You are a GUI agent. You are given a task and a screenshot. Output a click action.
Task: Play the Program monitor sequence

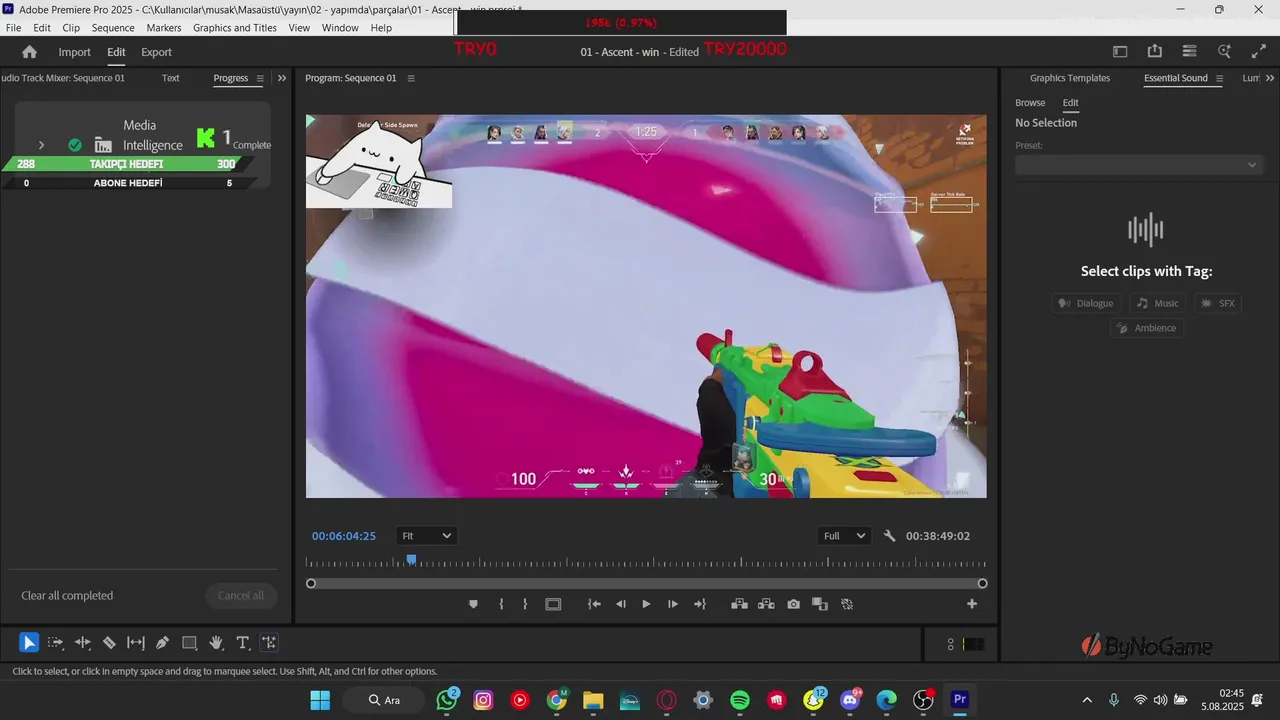point(646,604)
